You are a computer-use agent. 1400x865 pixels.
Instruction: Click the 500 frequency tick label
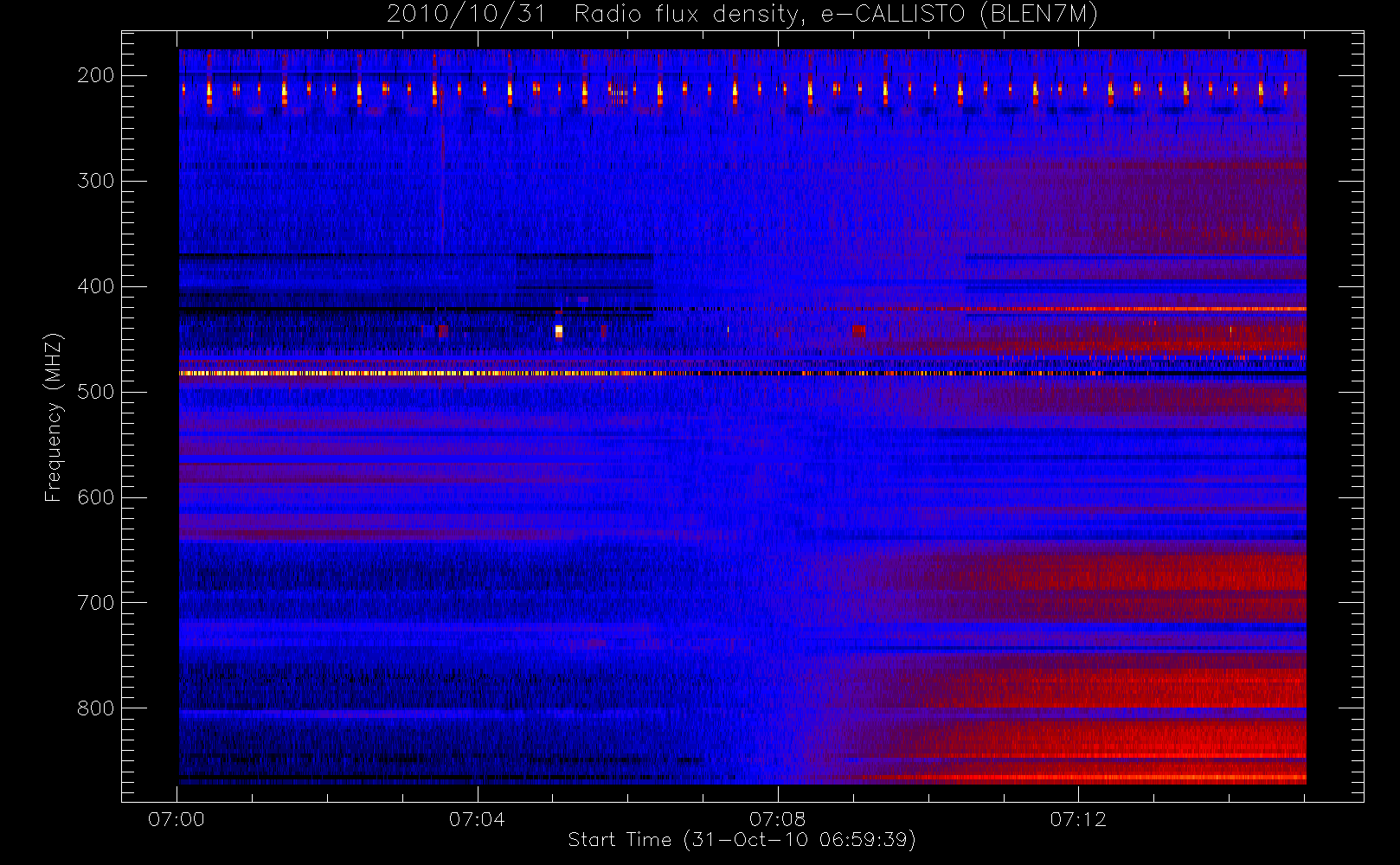click(x=95, y=392)
